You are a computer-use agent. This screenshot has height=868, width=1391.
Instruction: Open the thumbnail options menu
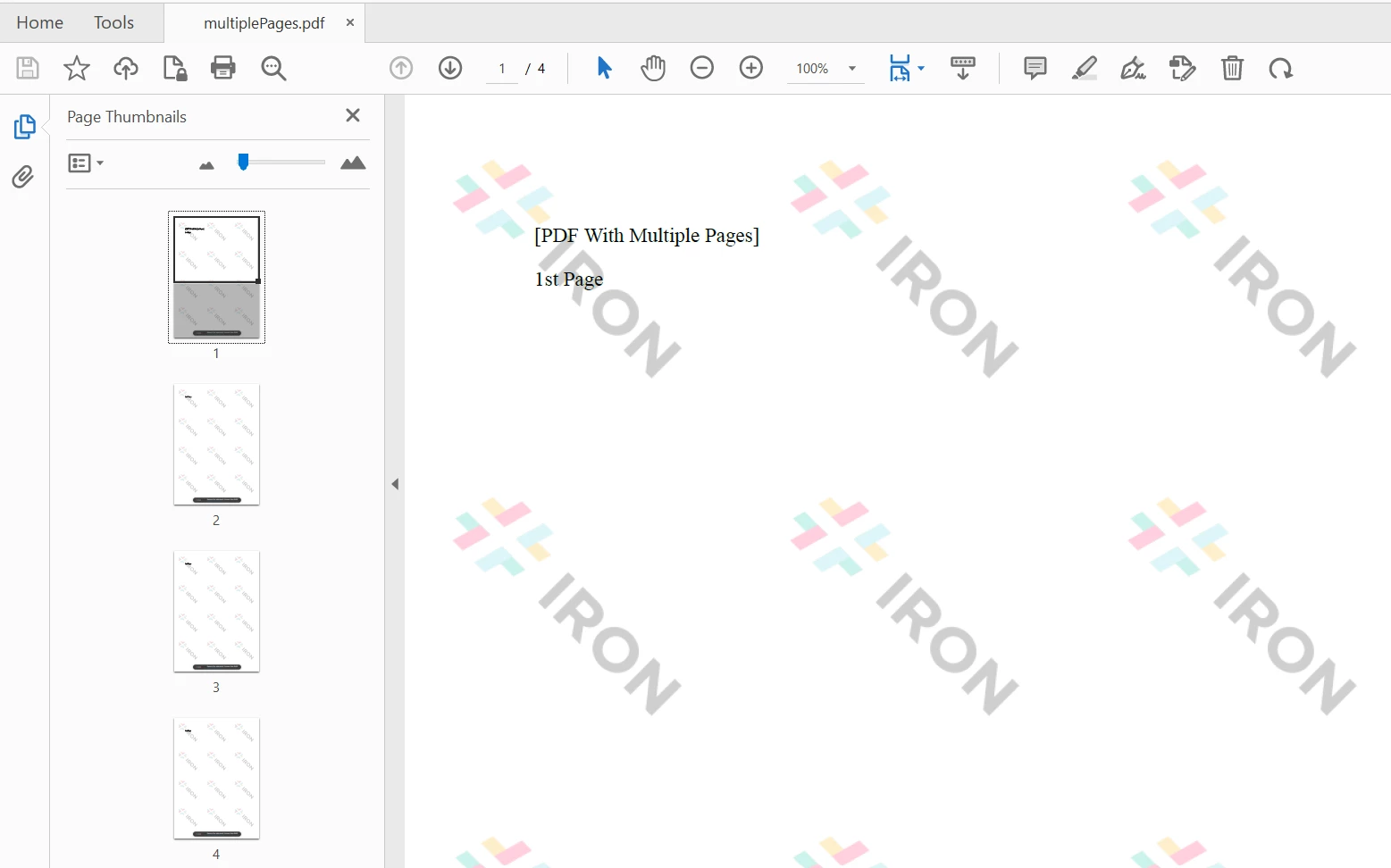coord(86,163)
